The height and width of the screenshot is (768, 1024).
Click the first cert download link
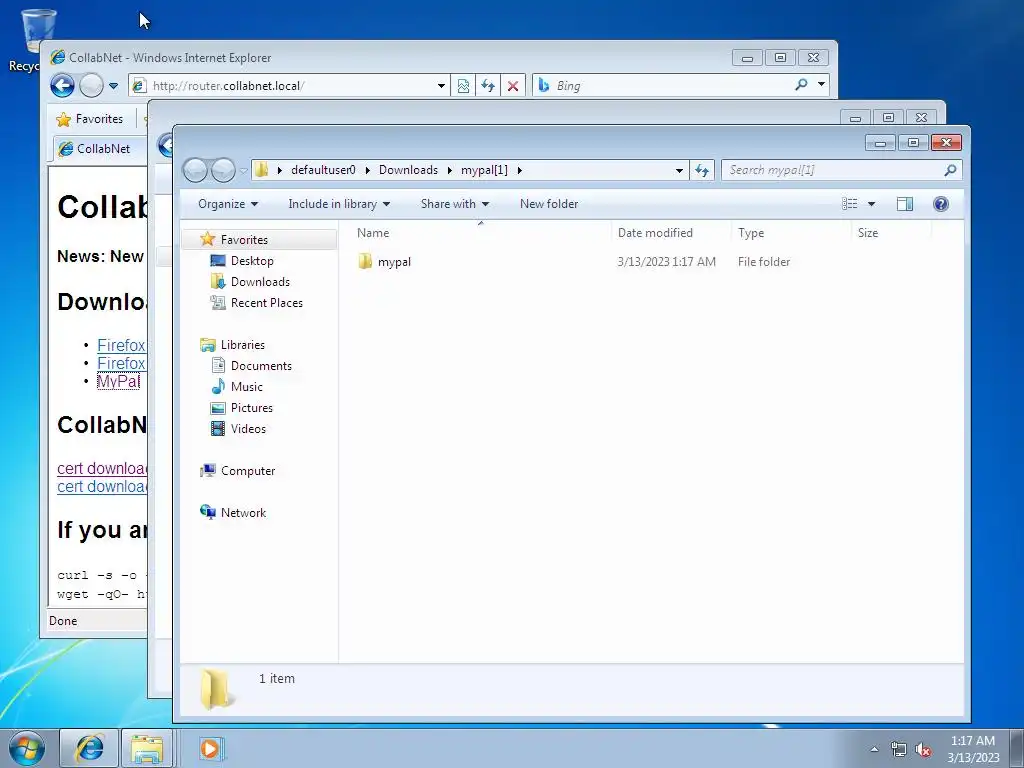[102, 468]
